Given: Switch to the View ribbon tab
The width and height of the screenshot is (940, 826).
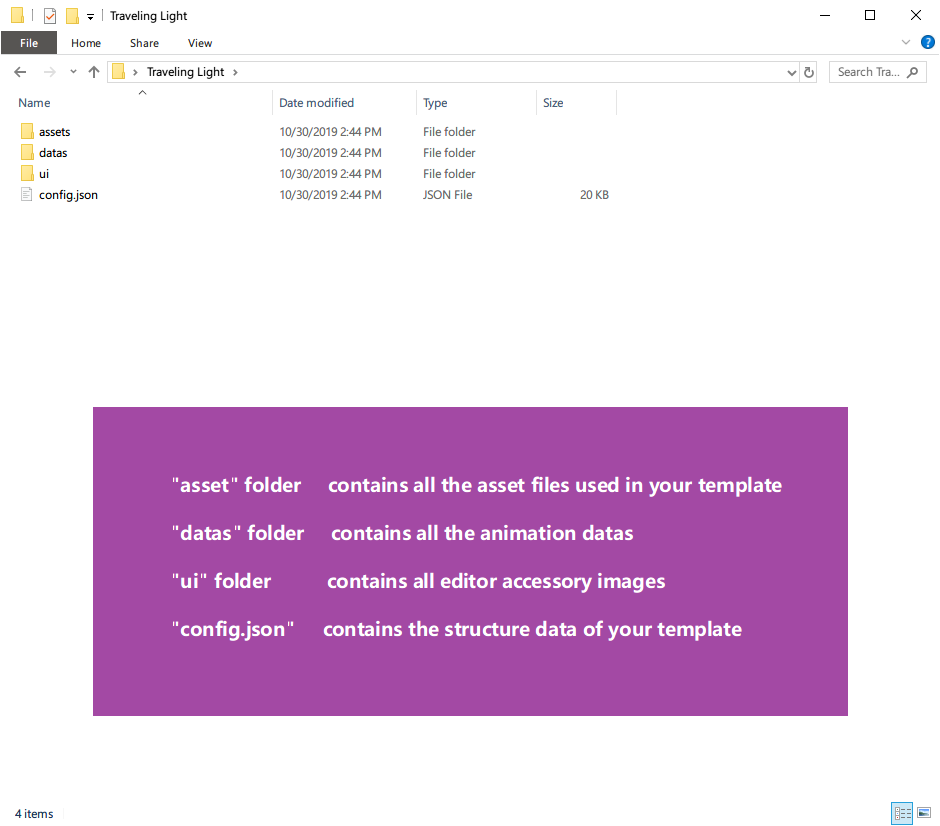Looking at the screenshot, I should point(200,43).
